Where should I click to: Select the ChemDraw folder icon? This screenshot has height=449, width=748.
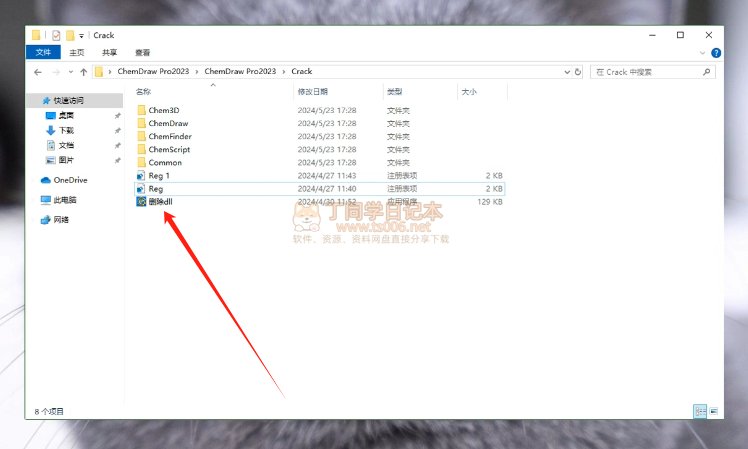(141, 123)
